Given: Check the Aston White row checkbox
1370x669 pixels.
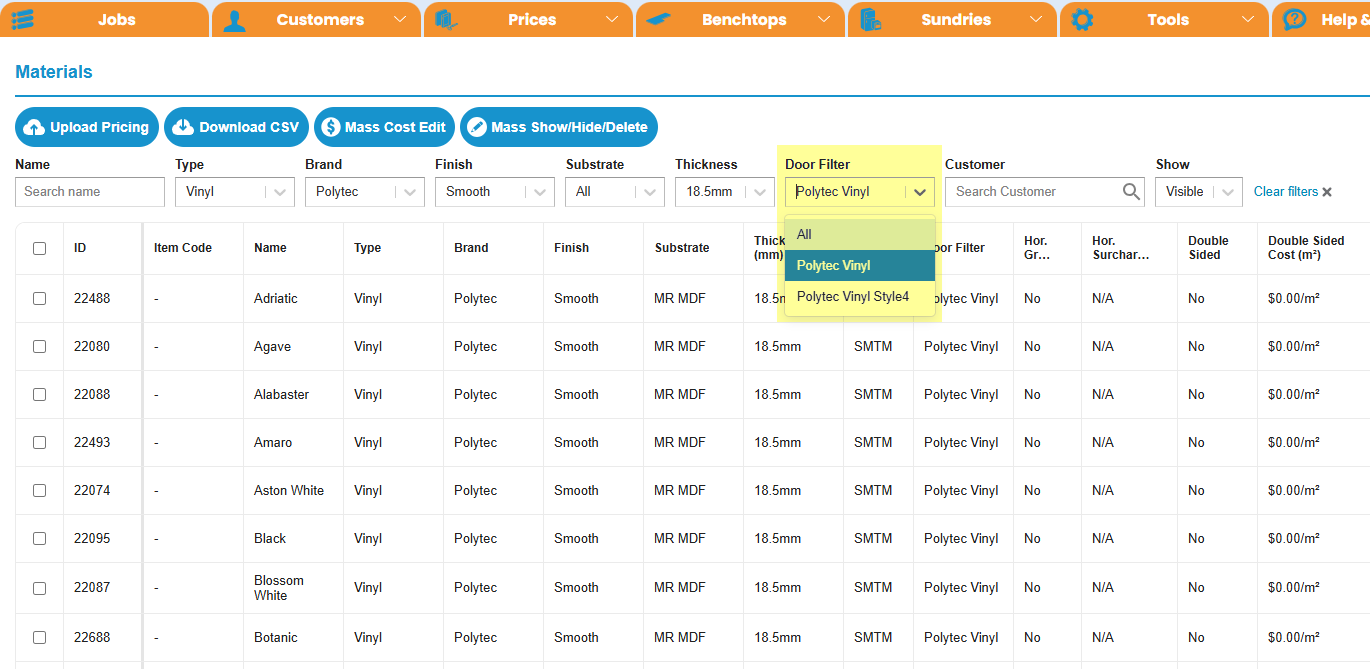Looking at the screenshot, I should click(x=39, y=490).
